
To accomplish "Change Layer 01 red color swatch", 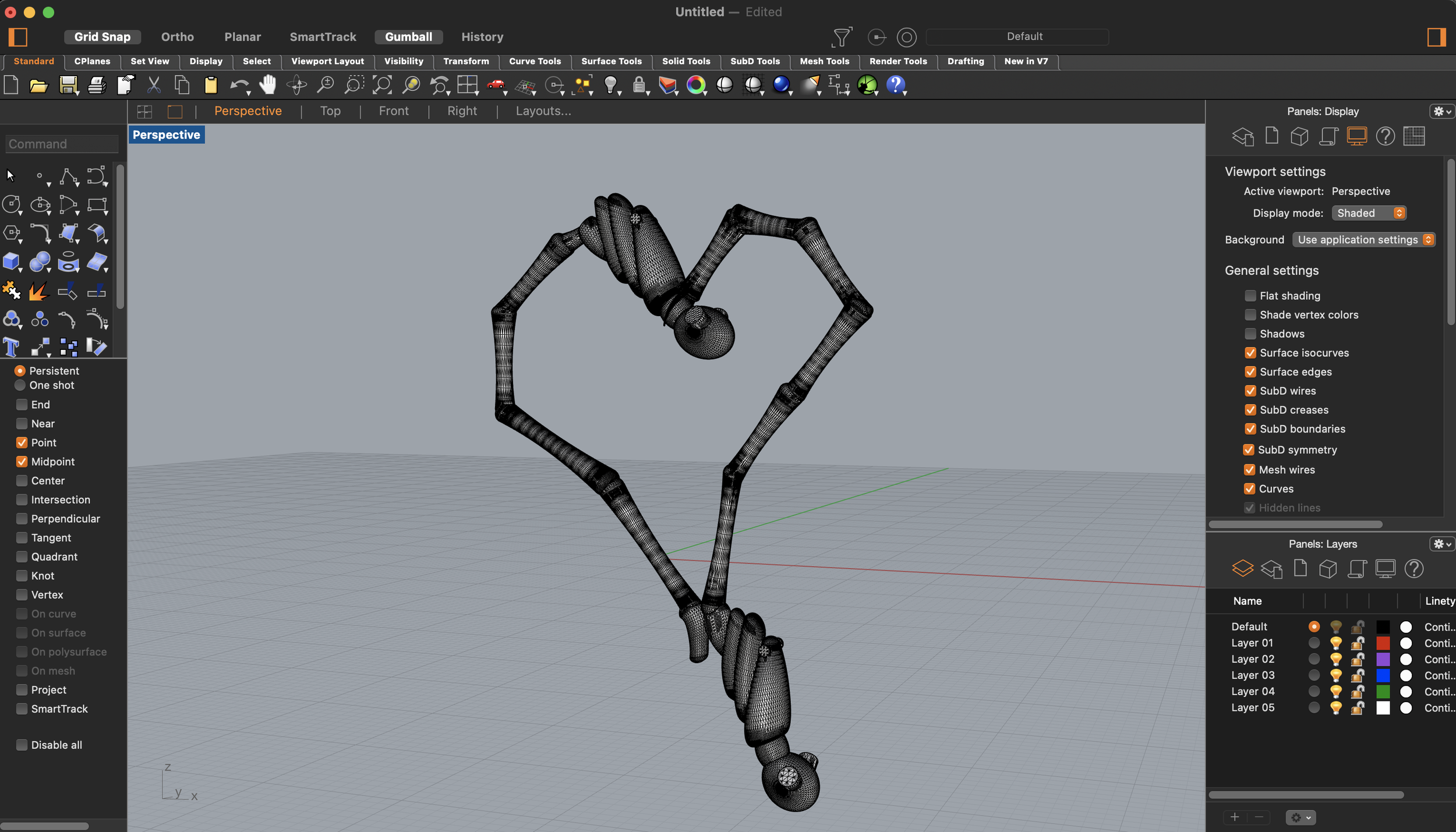I will coord(1383,643).
